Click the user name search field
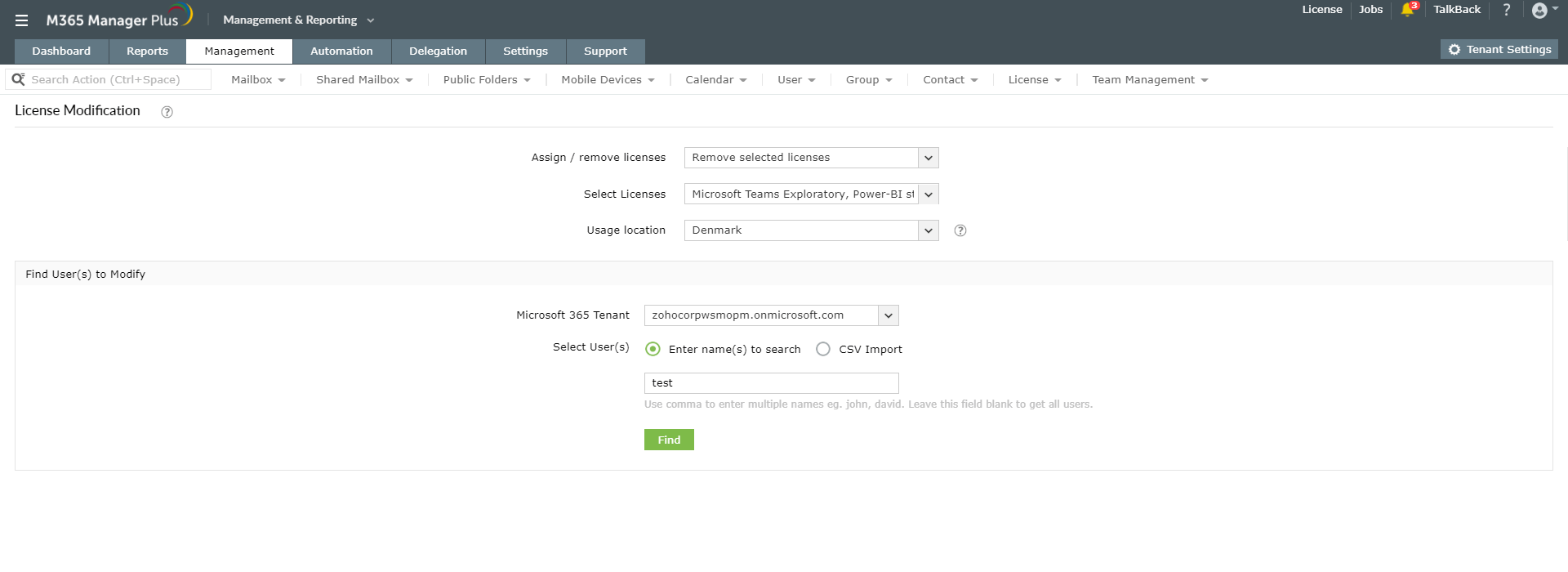The image size is (1568, 572). point(771,383)
